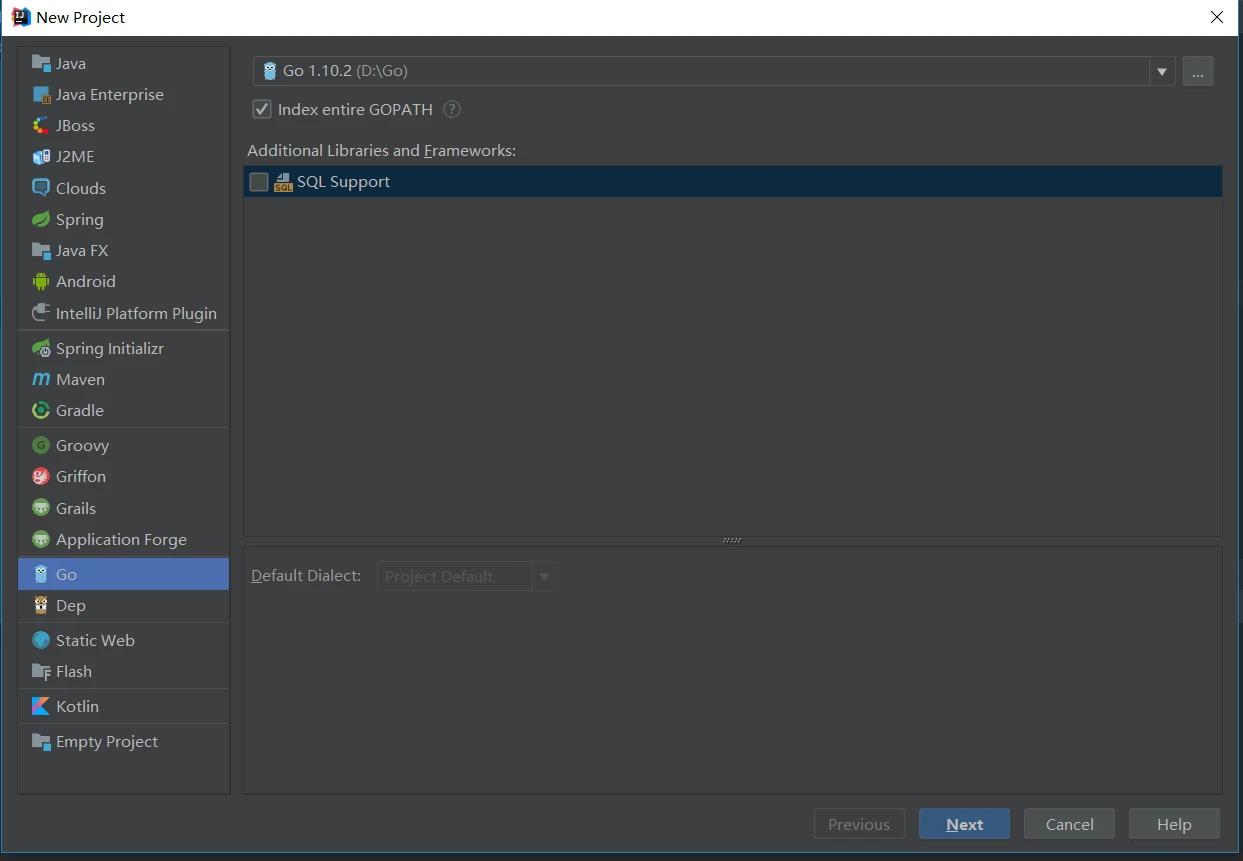This screenshot has height=861, width=1243.
Task: Choose the Griffon icon
Action: point(41,476)
